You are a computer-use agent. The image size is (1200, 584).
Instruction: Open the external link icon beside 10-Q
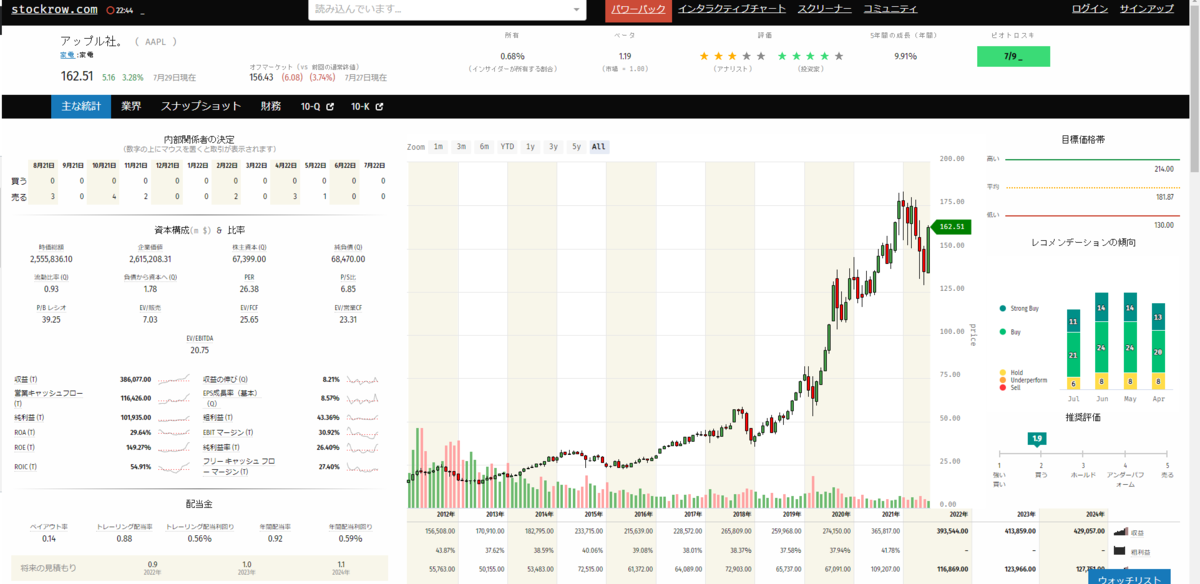click(330, 106)
